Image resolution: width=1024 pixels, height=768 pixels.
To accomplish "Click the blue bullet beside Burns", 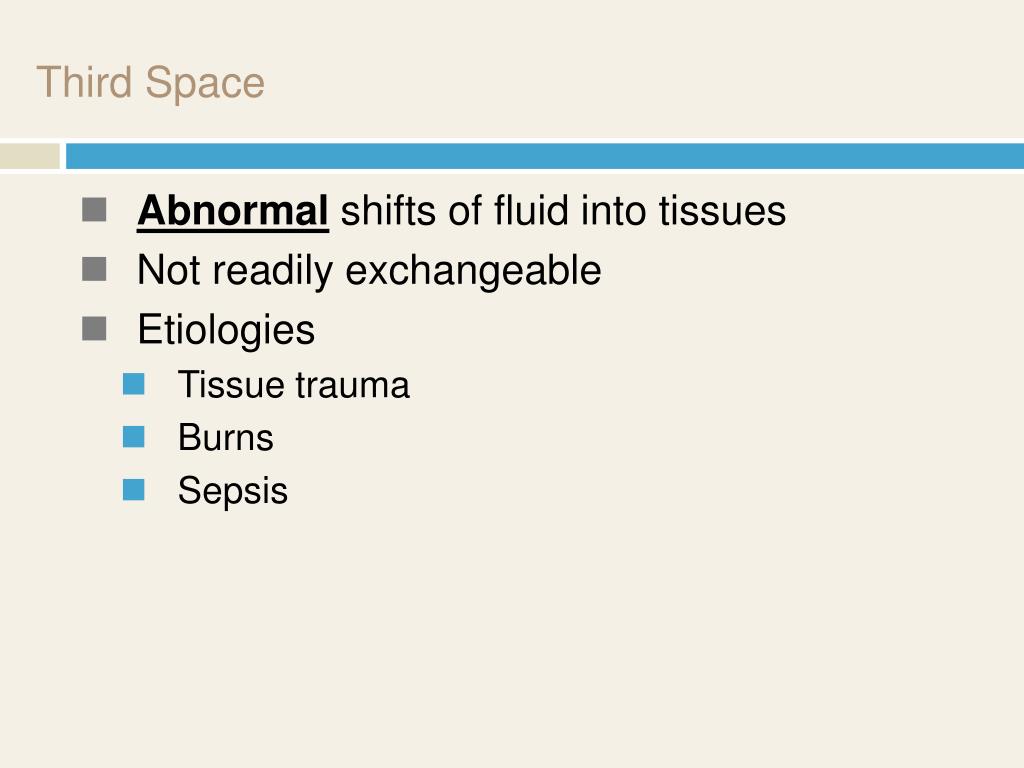I will tap(133, 437).
